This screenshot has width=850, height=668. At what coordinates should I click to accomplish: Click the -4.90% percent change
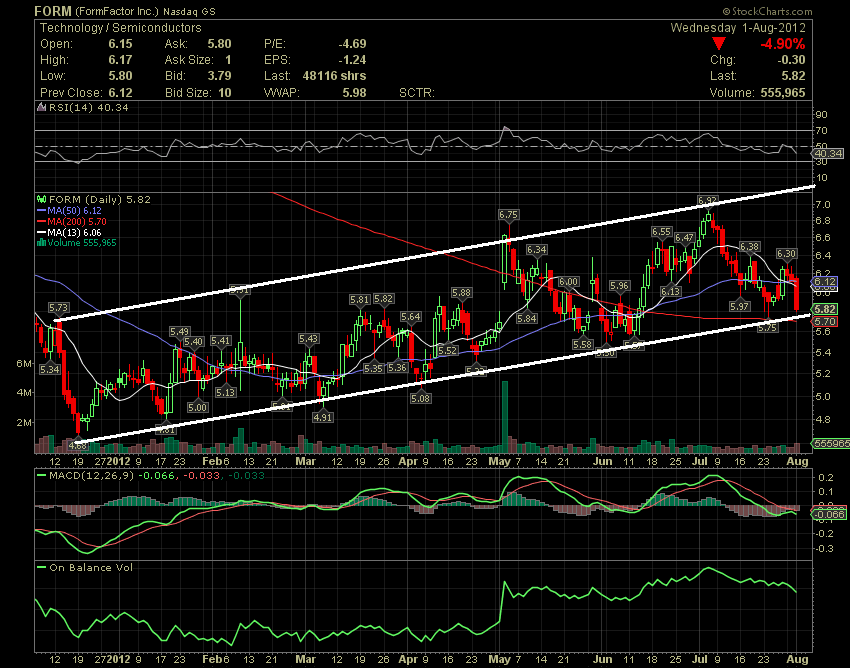tap(783, 44)
